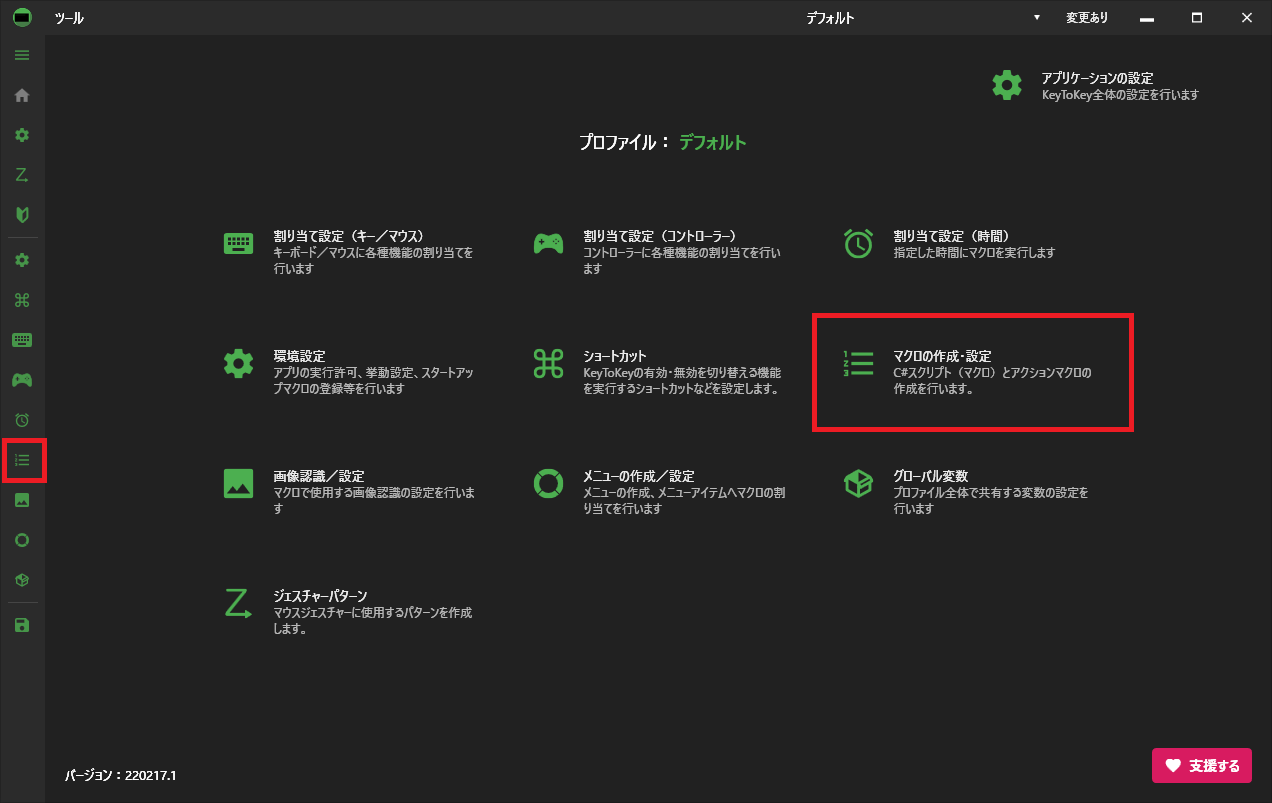Open メニューの作成／設定 ring tile
1272x803 pixels.
click(x=659, y=492)
